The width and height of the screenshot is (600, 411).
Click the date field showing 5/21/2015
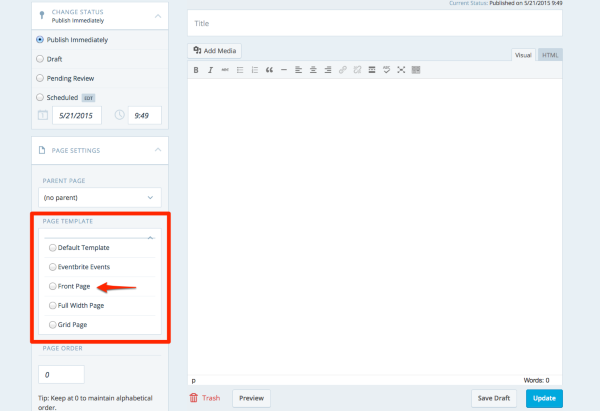(x=77, y=115)
